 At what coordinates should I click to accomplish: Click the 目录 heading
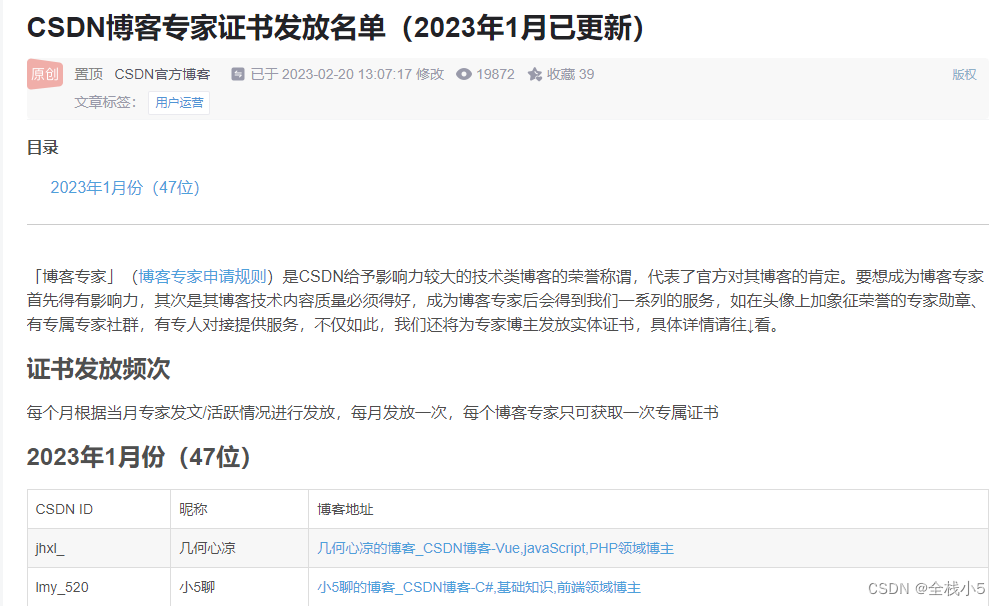[x=43, y=147]
